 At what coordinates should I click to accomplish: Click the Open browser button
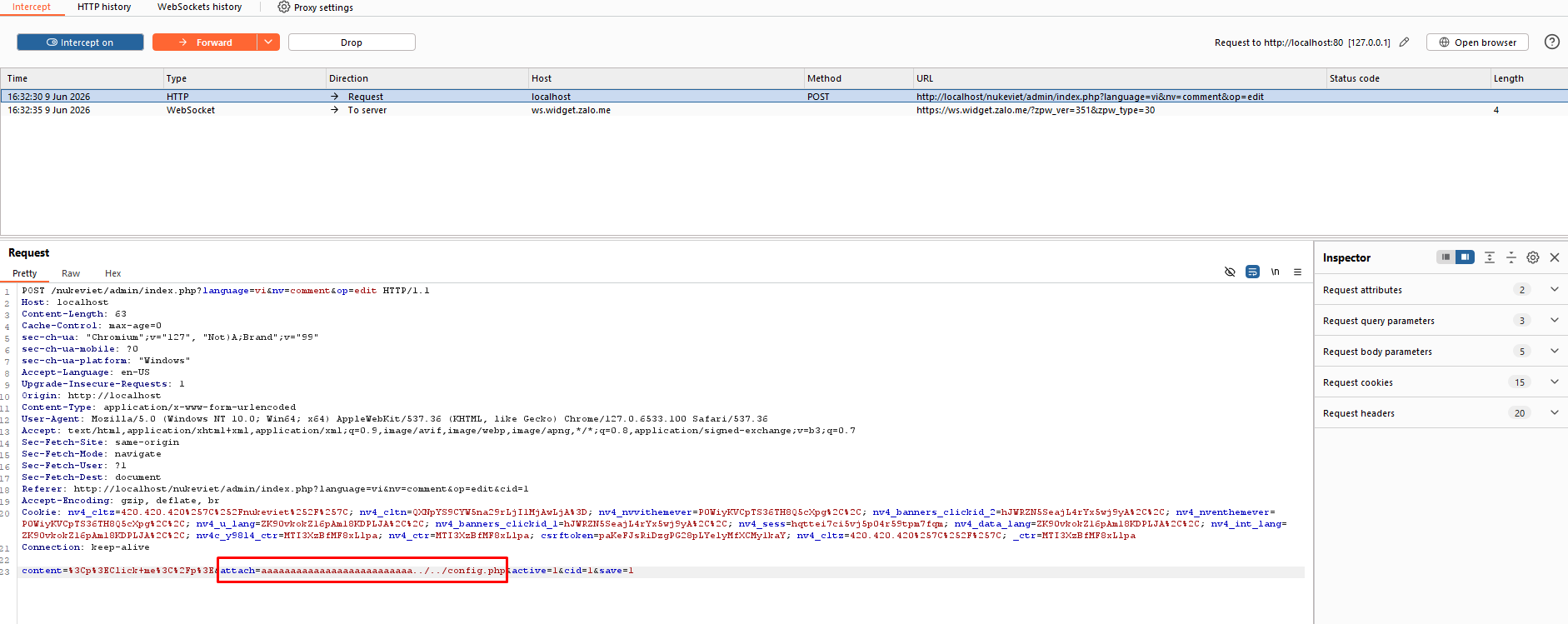point(1477,42)
